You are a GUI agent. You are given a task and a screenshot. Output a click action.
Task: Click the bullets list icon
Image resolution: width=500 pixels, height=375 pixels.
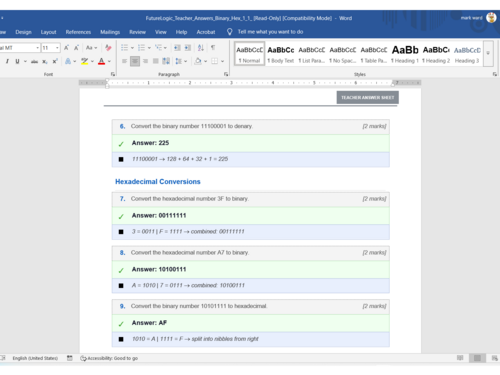coord(124,48)
